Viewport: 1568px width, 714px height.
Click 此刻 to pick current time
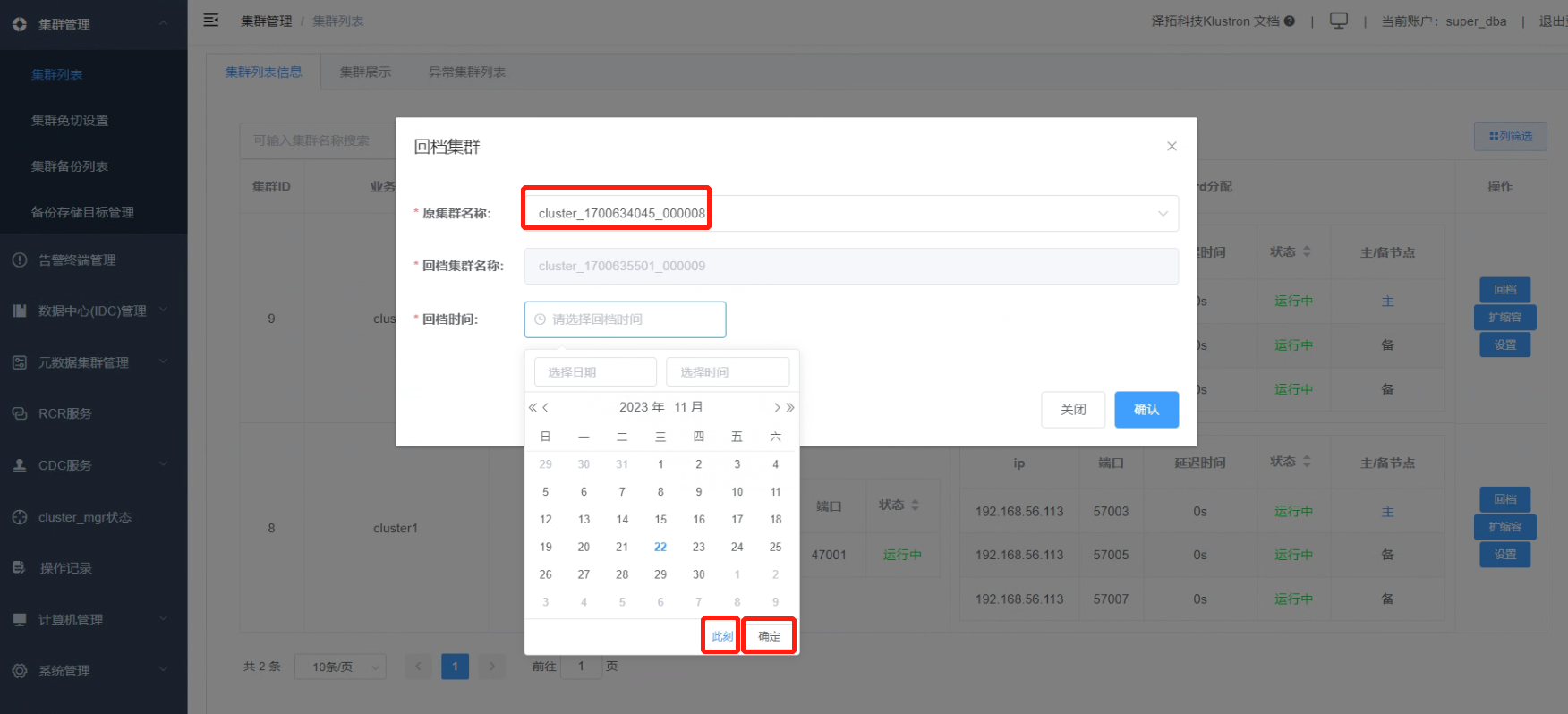coord(721,636)
